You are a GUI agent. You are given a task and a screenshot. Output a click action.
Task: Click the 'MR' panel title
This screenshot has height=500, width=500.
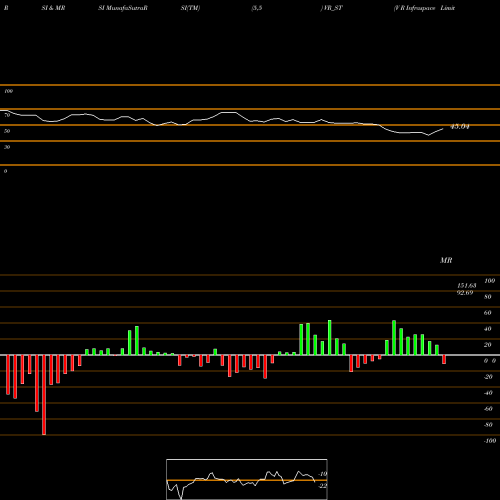(446, 260)
